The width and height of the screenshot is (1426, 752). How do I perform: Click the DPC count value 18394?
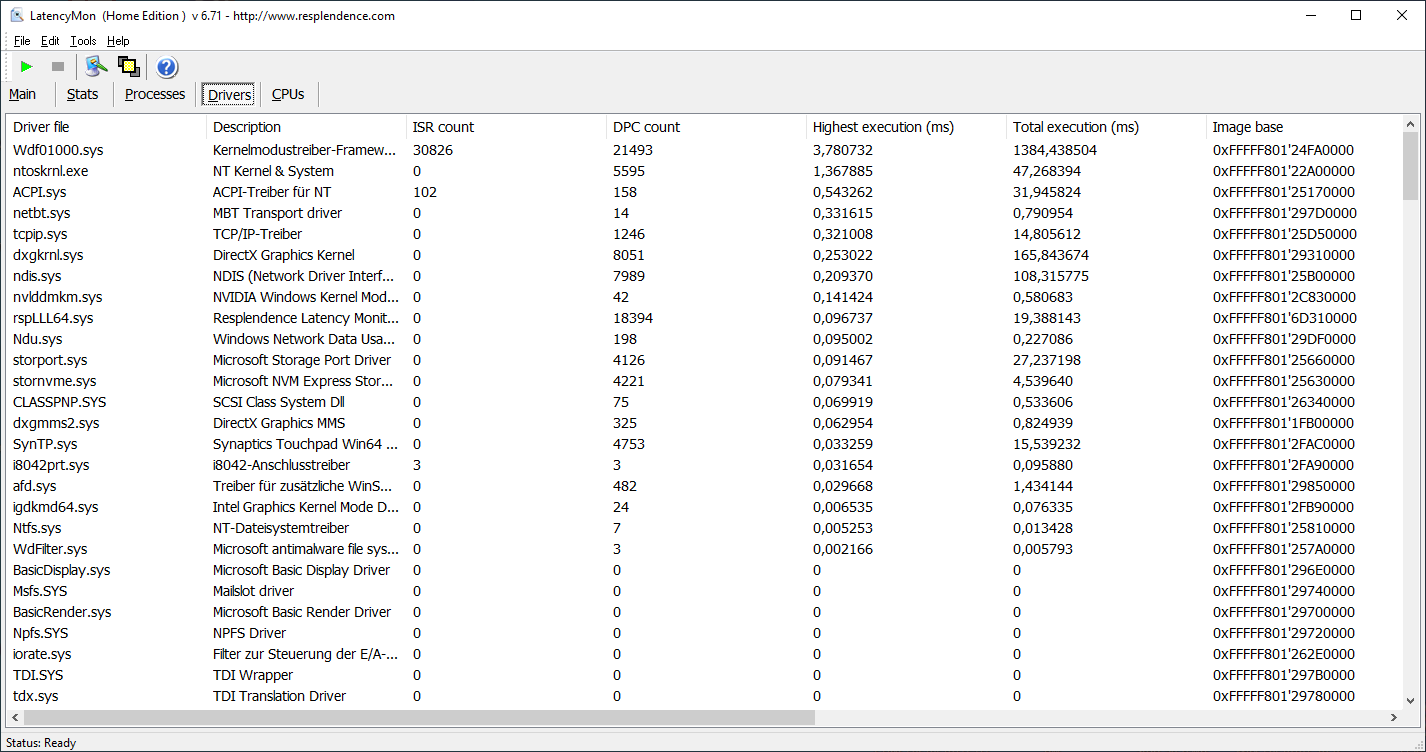coord(633,318)
